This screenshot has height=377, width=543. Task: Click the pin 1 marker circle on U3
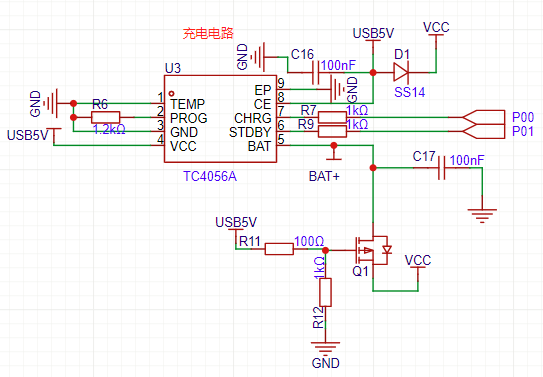tap(171, 93)
